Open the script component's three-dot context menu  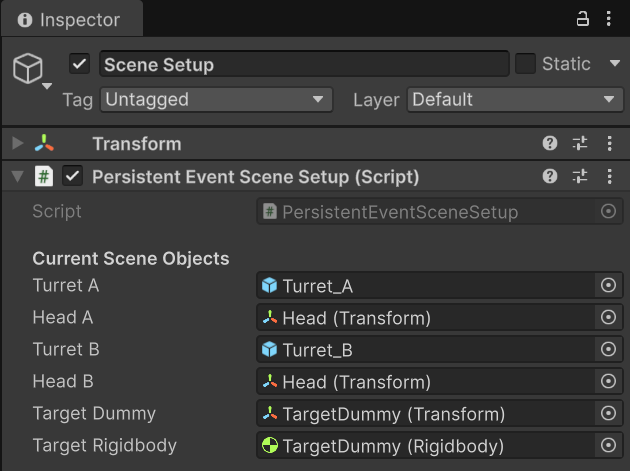(x=609, y=176)
